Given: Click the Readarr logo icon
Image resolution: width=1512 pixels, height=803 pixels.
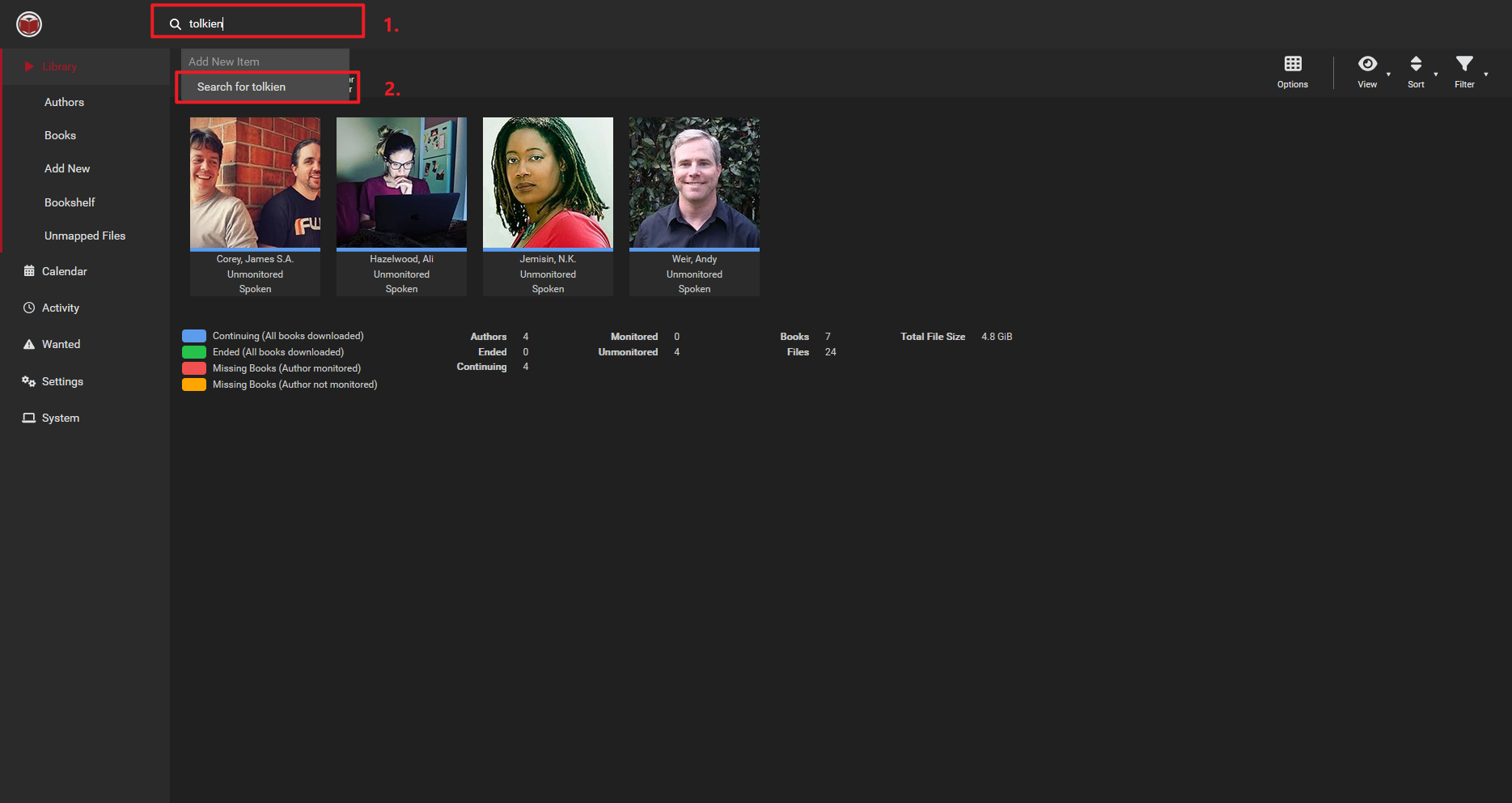Looking at the screenshot, I should click(x=29, y=24).
